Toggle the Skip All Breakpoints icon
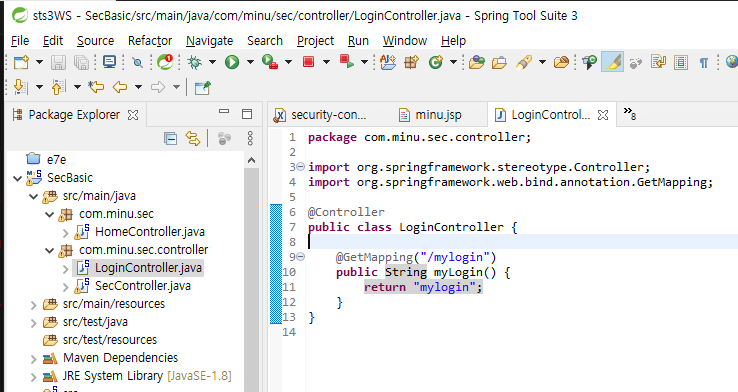This screenshot has width=738, height=392. click(137, 62)
